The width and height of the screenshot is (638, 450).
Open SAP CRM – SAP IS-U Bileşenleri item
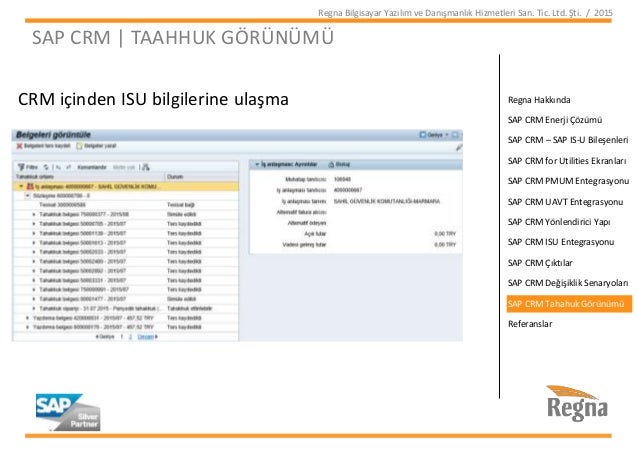(x=568, y=140)
